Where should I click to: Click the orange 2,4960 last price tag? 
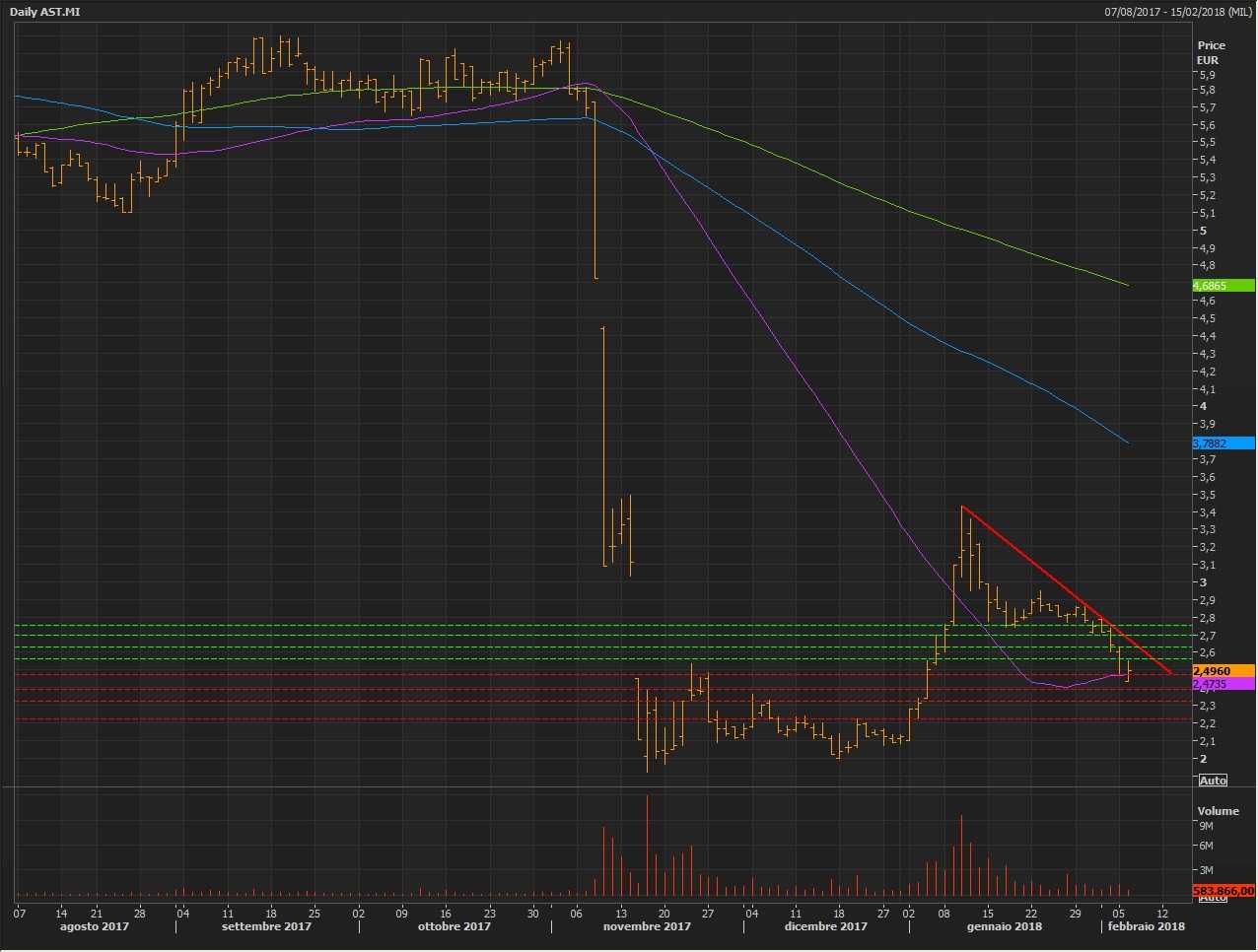point(1223,671)
